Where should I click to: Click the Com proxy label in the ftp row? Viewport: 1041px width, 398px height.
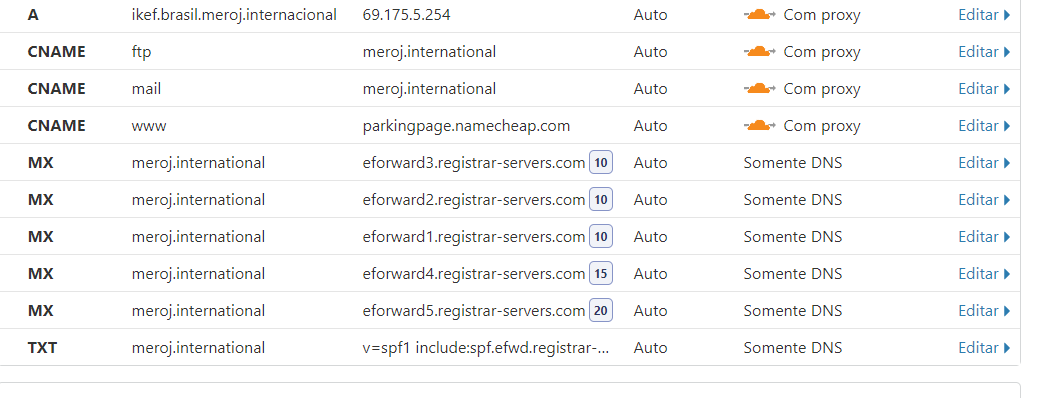tap(822, 52)
